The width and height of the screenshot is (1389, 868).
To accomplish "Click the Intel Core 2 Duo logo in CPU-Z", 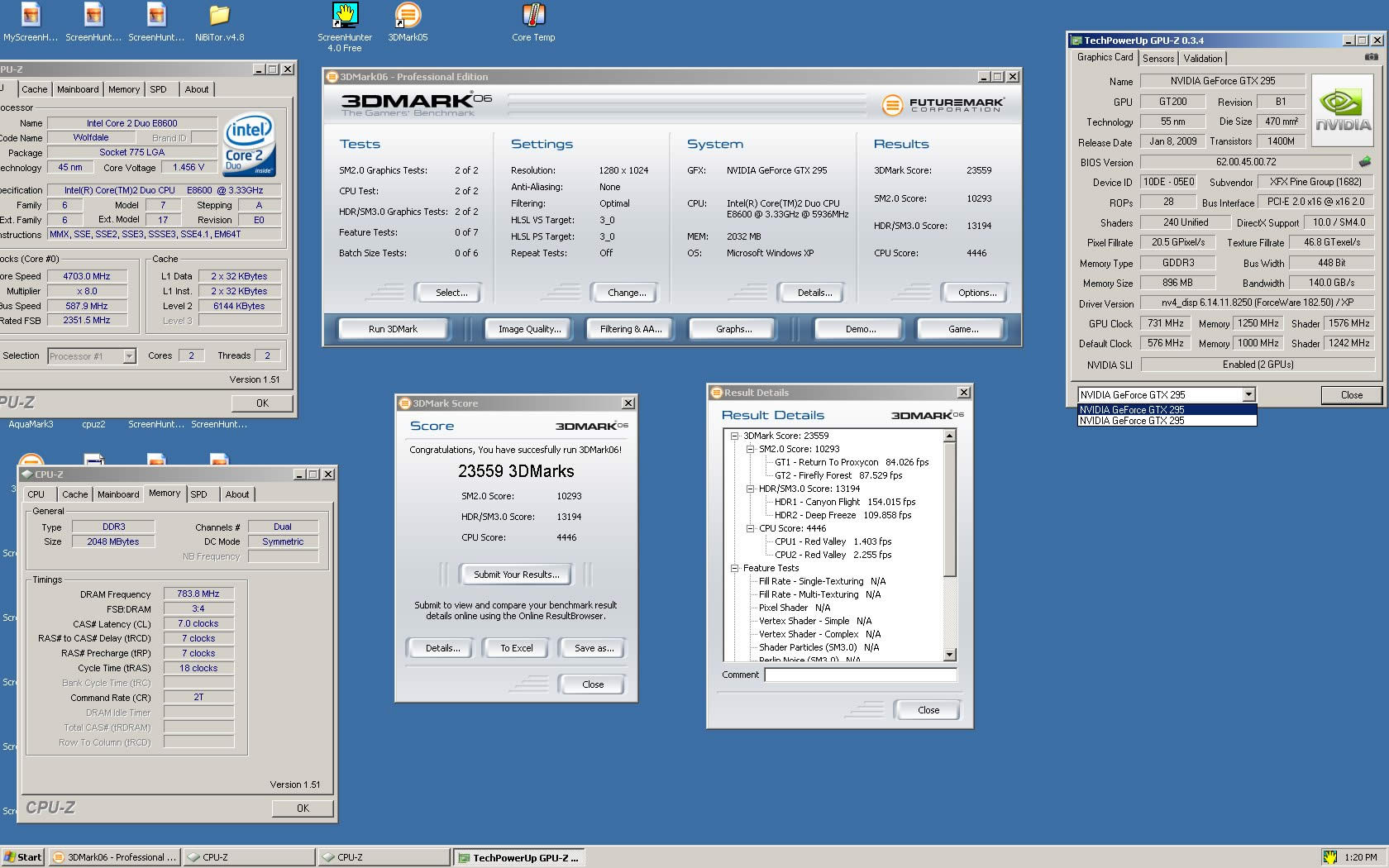I will (249, 144).
